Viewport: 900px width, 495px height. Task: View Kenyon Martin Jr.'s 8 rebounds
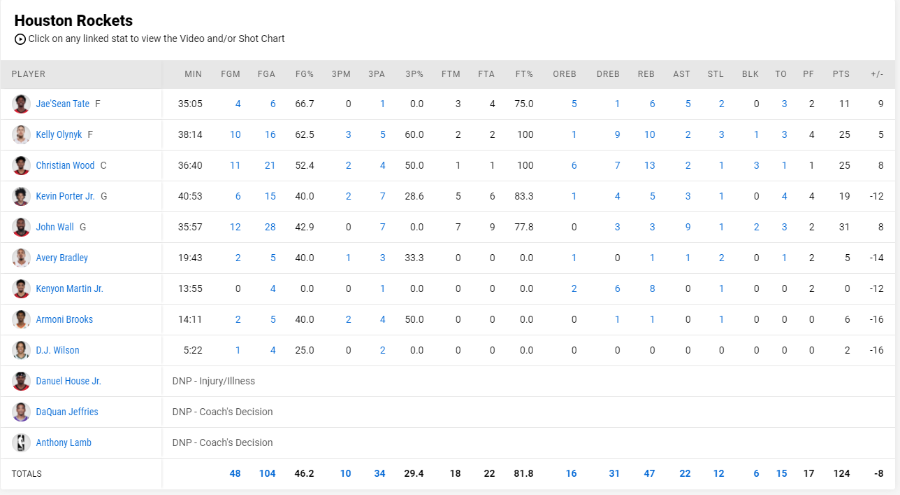click(652, 288)
